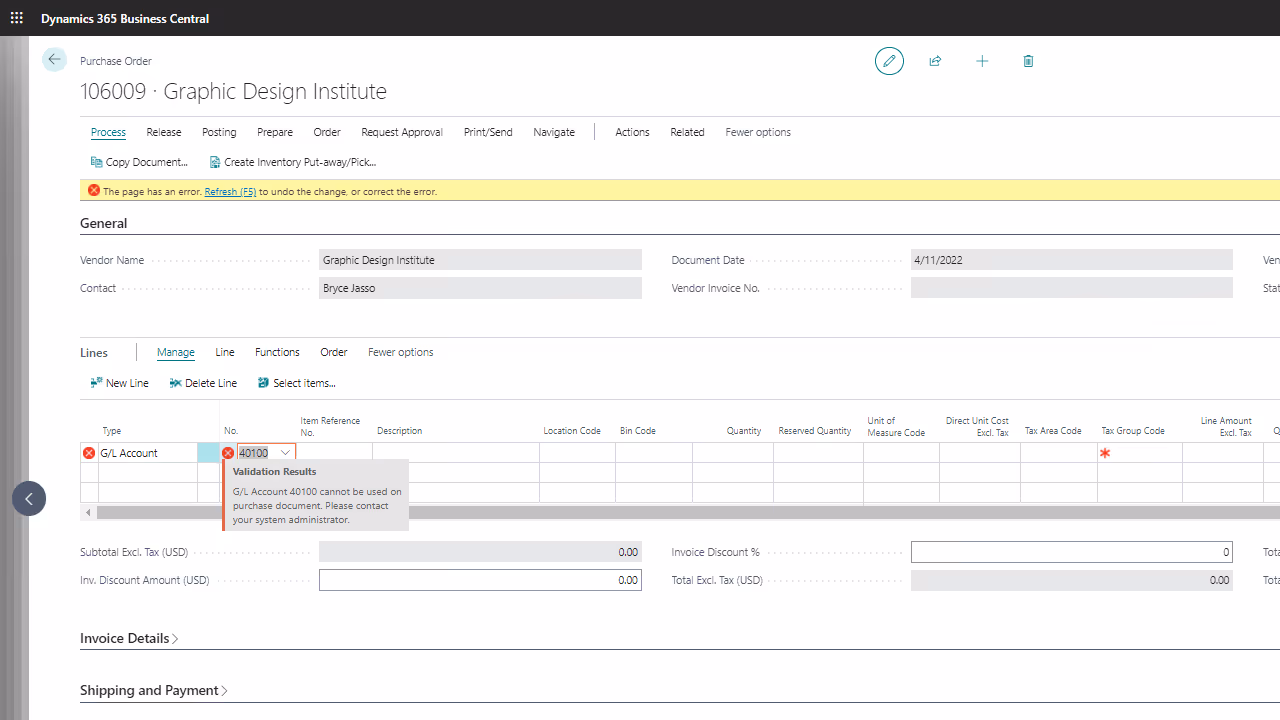Open the Order menu in Lines
The height and width of the screenshot is (720, 1280).
(x=334, y=352)
